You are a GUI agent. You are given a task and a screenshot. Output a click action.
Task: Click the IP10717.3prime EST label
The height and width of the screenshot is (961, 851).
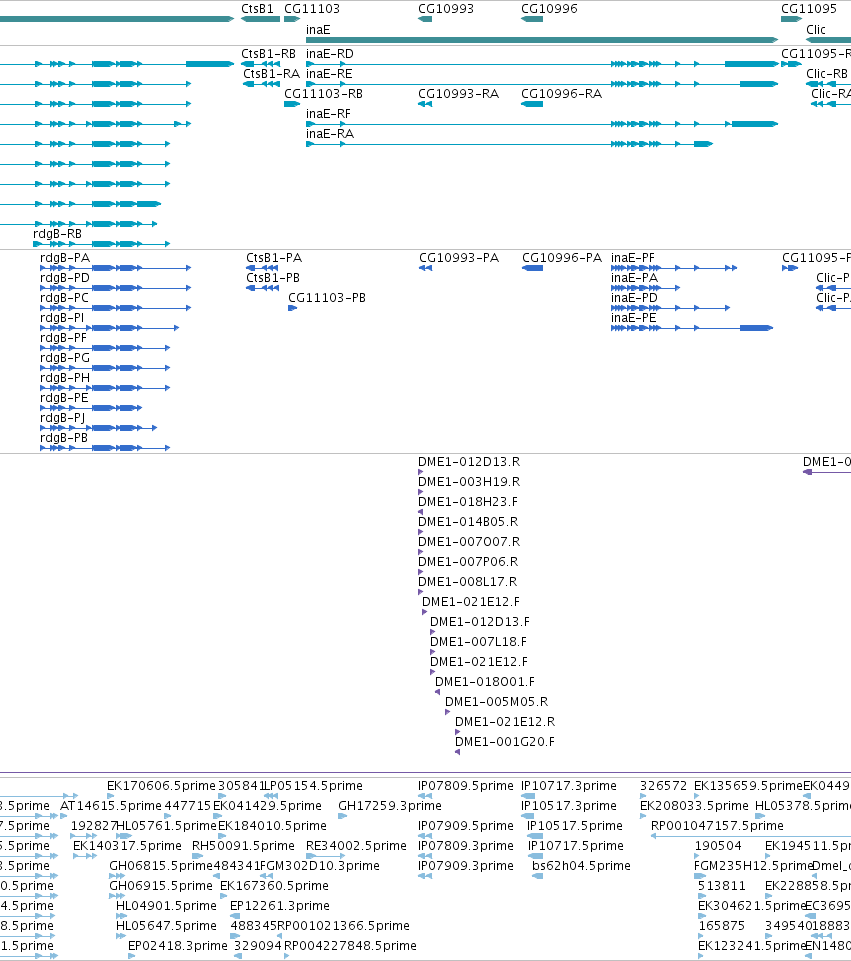569,786
